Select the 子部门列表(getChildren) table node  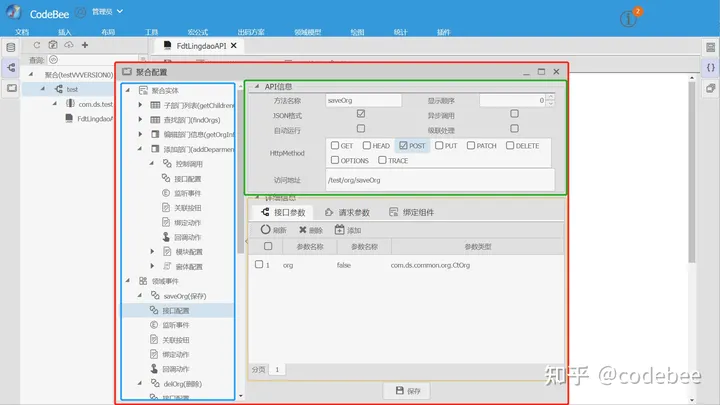click(x=199, y=105)
